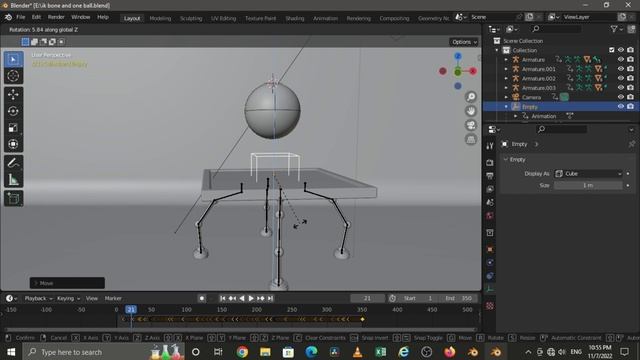
Task: Toggle visibility eye for Empty
Action: (621, 107)
